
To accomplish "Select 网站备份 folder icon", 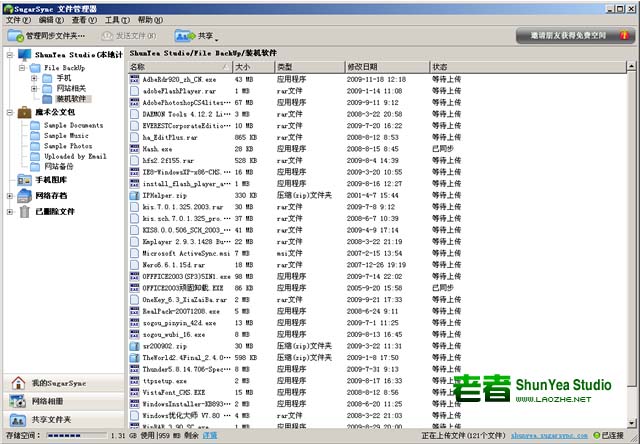I will pyautogui.click(x=35, y=166).
